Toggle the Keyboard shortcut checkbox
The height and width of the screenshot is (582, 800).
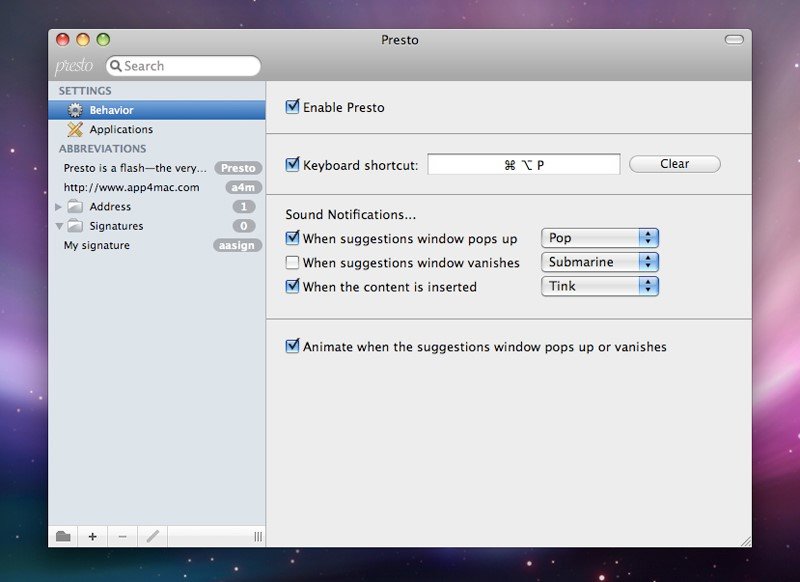[292, 164]
